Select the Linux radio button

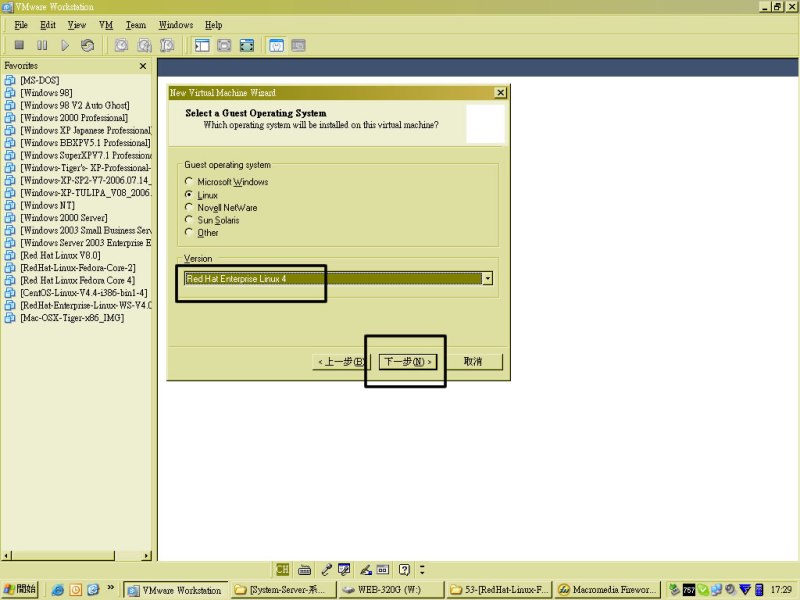point(189,194)
